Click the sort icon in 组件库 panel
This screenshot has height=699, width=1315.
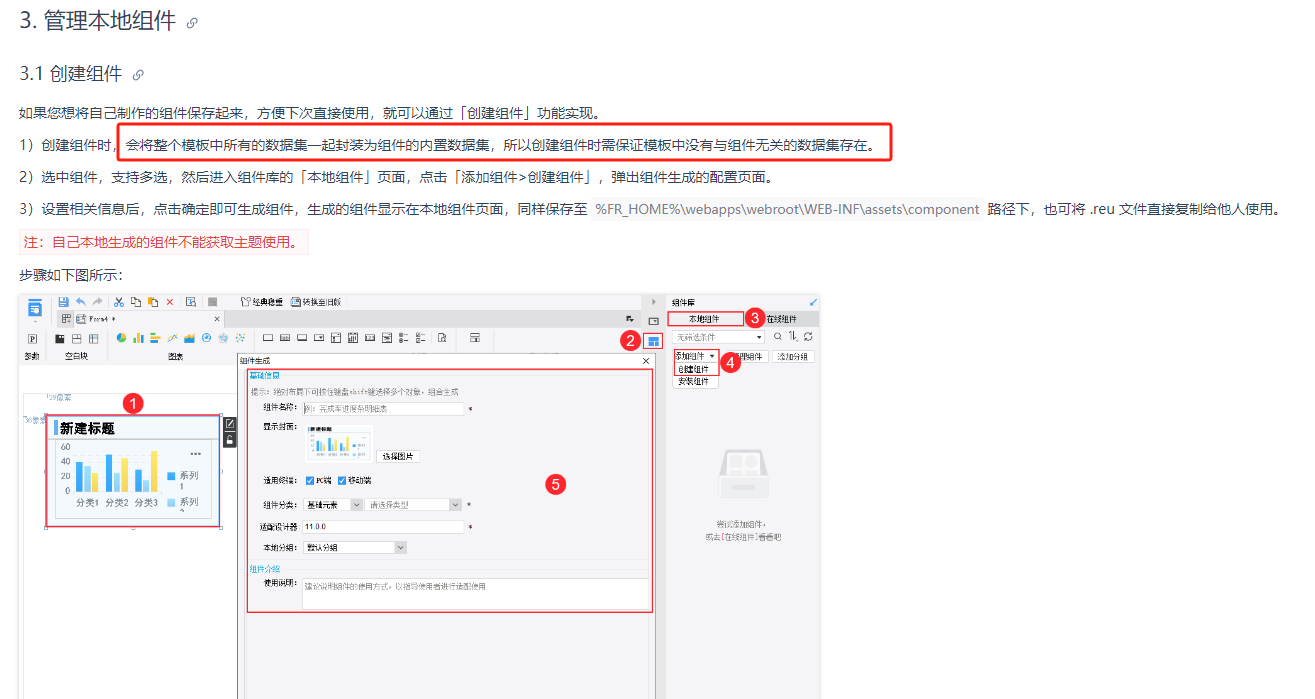coord(793,337)
